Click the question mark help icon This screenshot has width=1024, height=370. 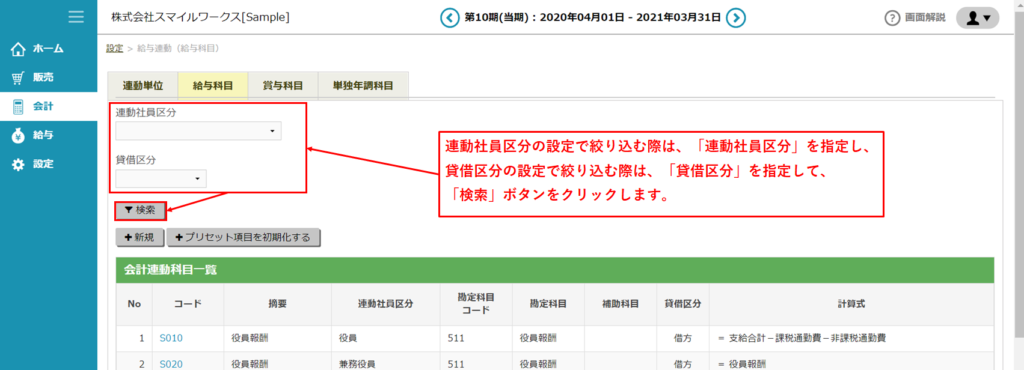[x=892, y=18]
